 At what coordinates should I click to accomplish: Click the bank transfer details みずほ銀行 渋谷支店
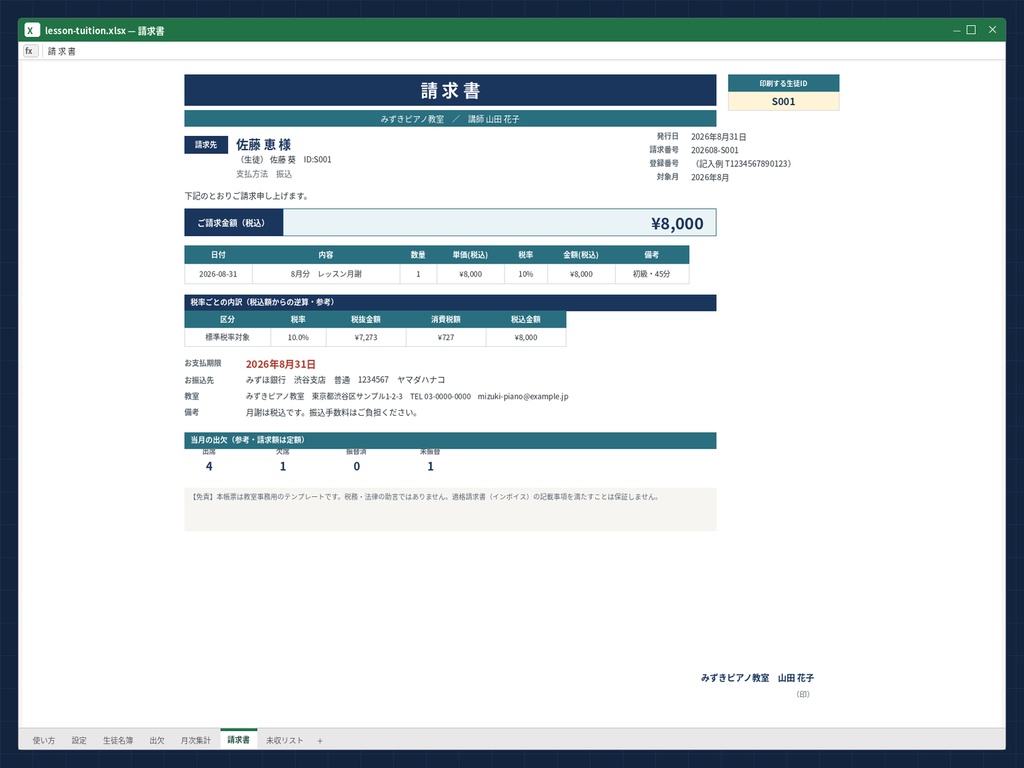pyautogui.click(x=345, y=379)
